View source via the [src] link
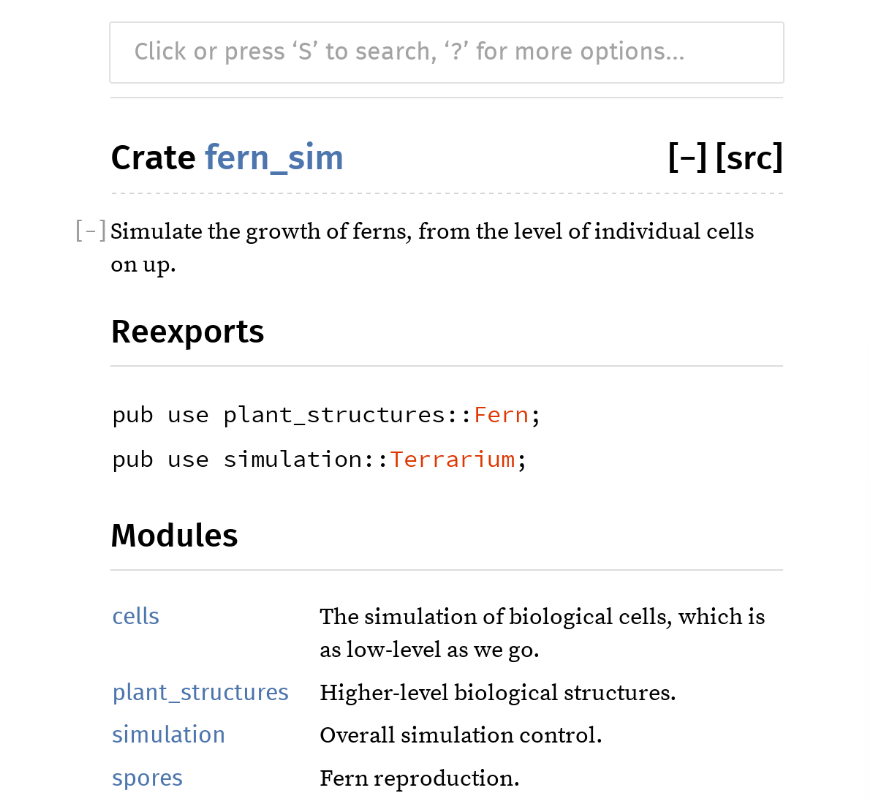 pos(749,158)
